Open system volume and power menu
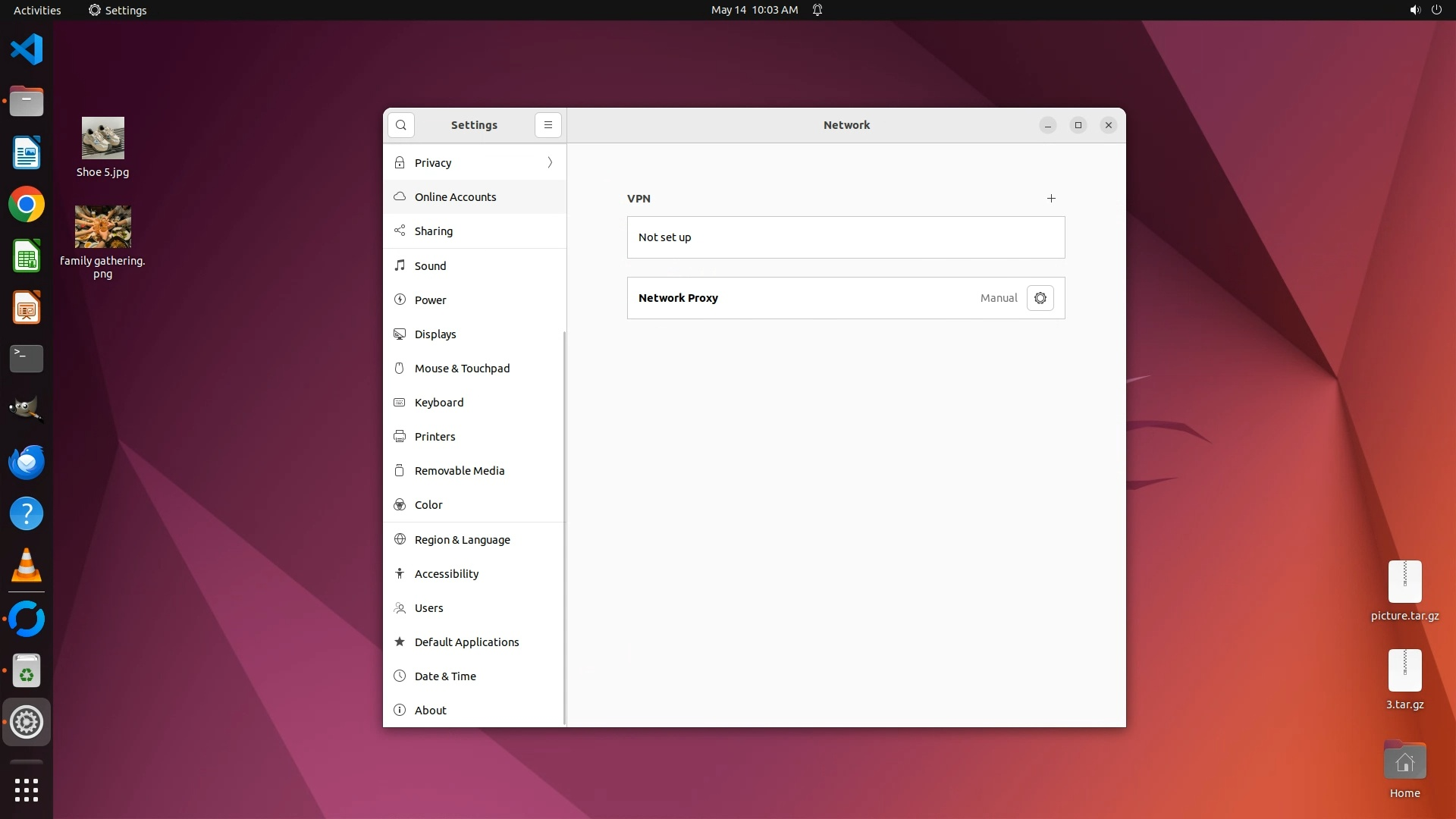This screenshot has width=1456, height=819. [x=1425, y=10]
